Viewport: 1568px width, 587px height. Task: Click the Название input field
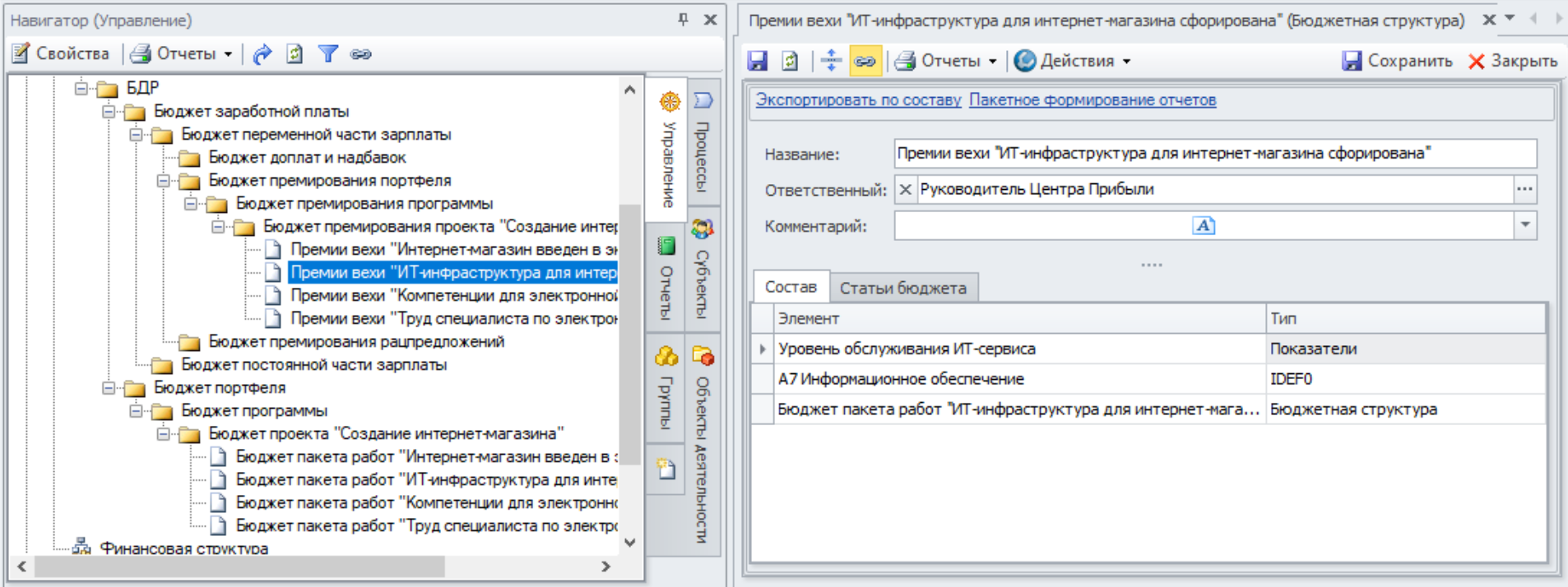[1214, 154]
